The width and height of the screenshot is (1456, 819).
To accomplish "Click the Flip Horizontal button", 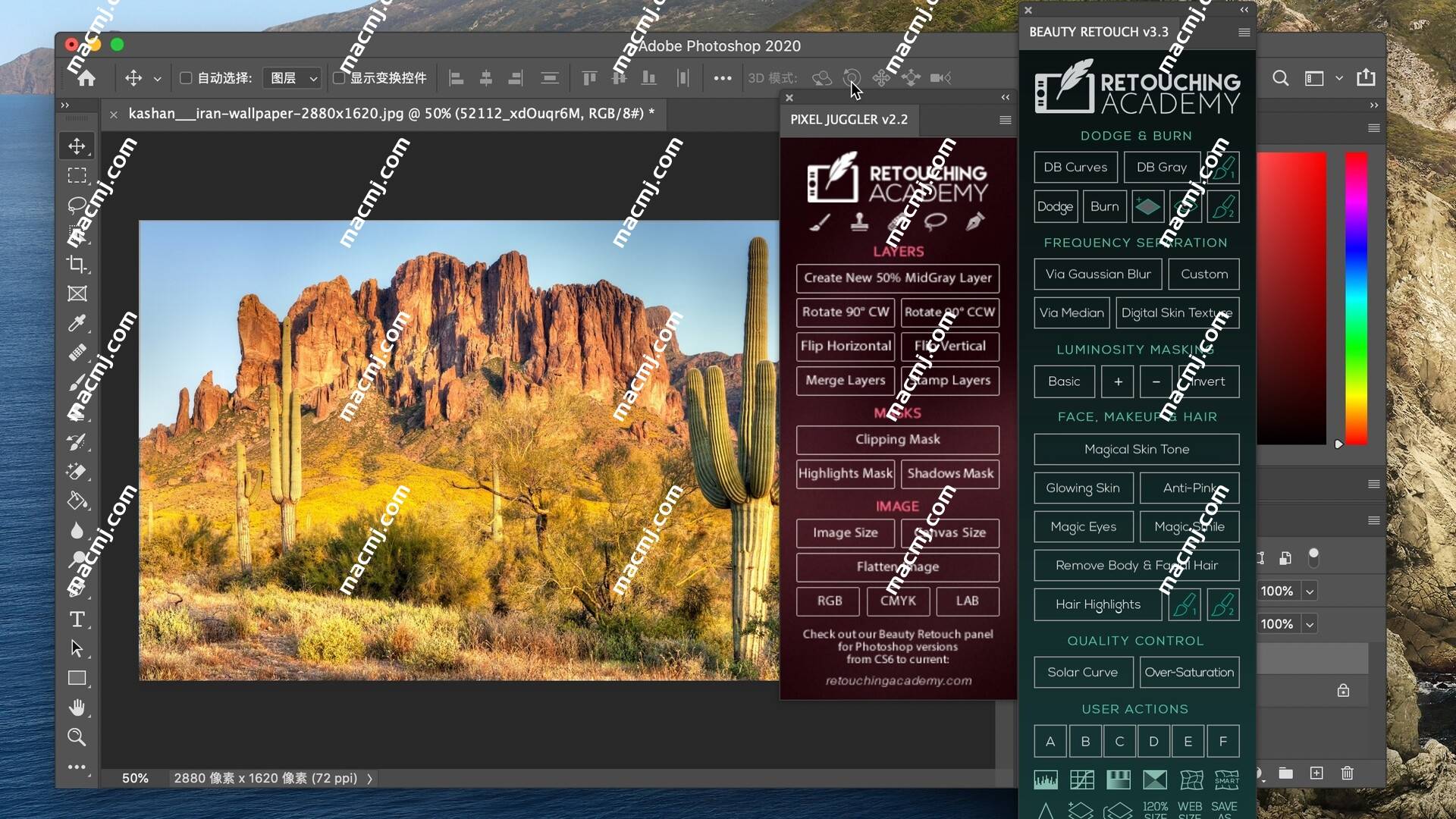I will [x=846, y=346].
